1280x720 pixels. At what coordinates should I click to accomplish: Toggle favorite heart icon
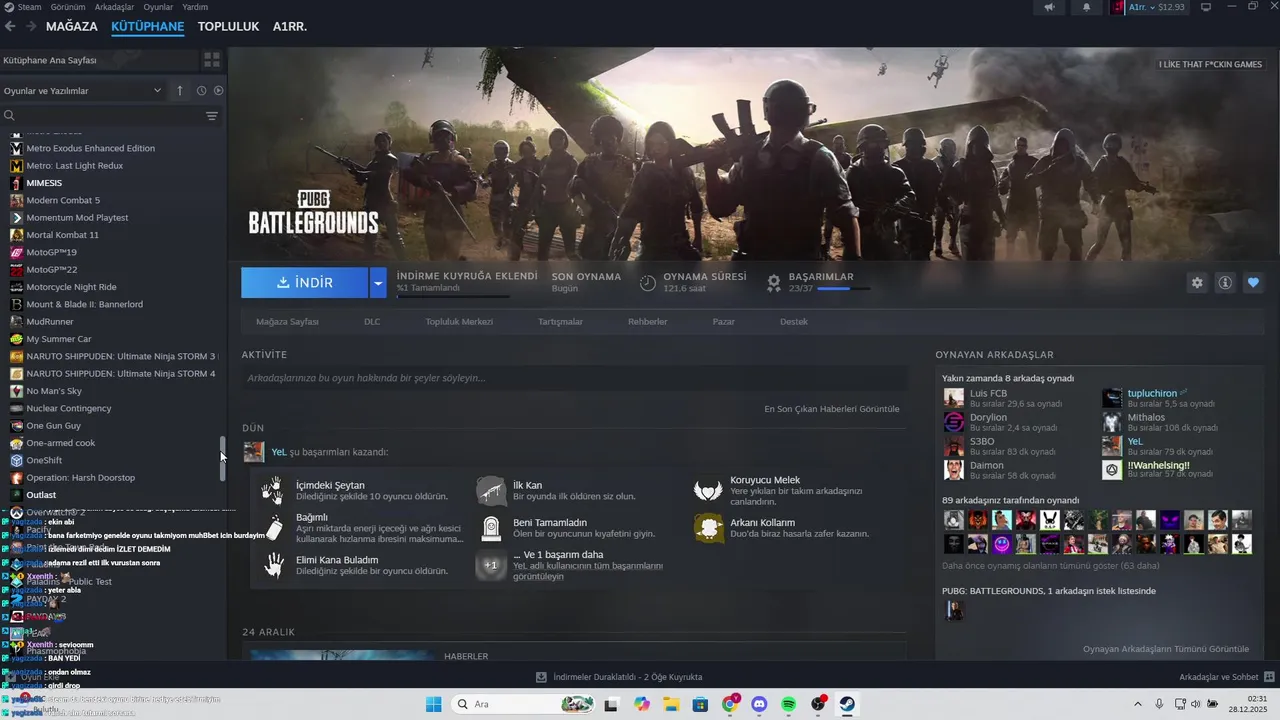tap(1253, 283)
